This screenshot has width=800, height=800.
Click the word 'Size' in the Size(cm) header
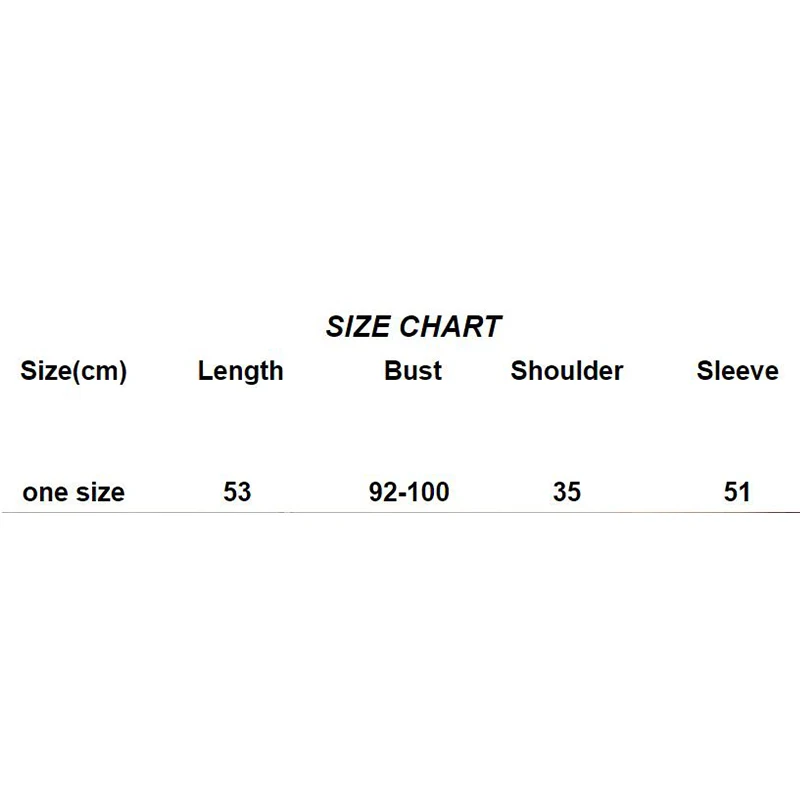coord(45,371)
